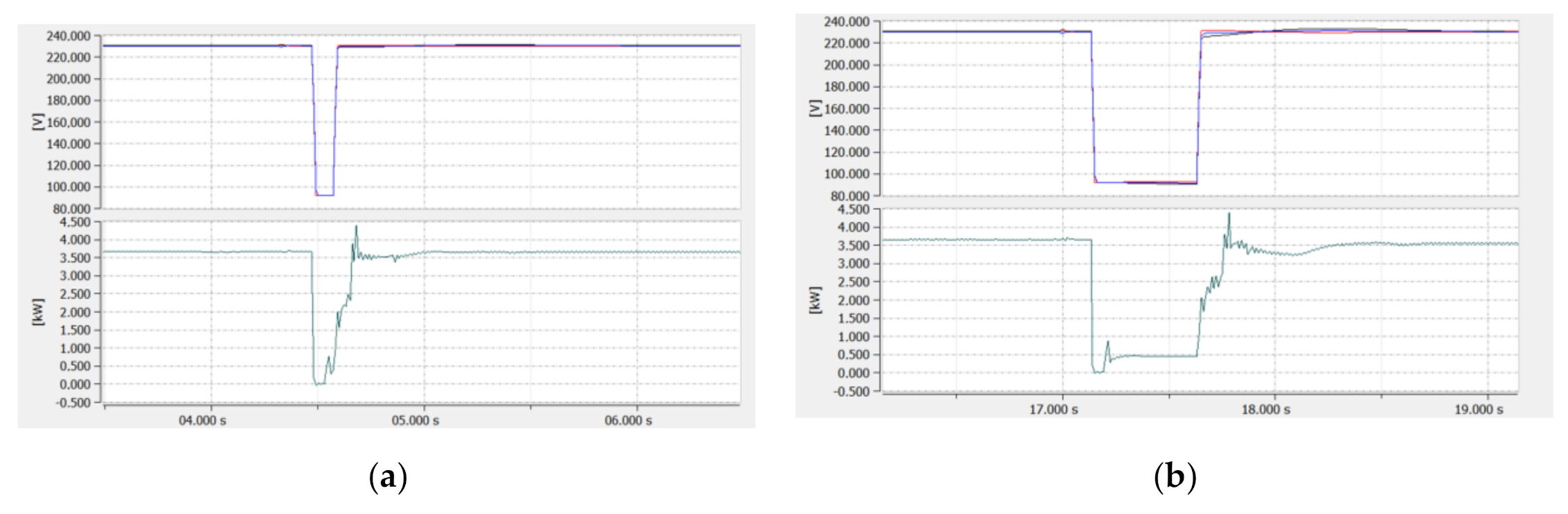The height and width of the screenshot is (514, 1568).
Task: Select the [kW] axis unit in chart (b)
Action: tap(815, 300)
